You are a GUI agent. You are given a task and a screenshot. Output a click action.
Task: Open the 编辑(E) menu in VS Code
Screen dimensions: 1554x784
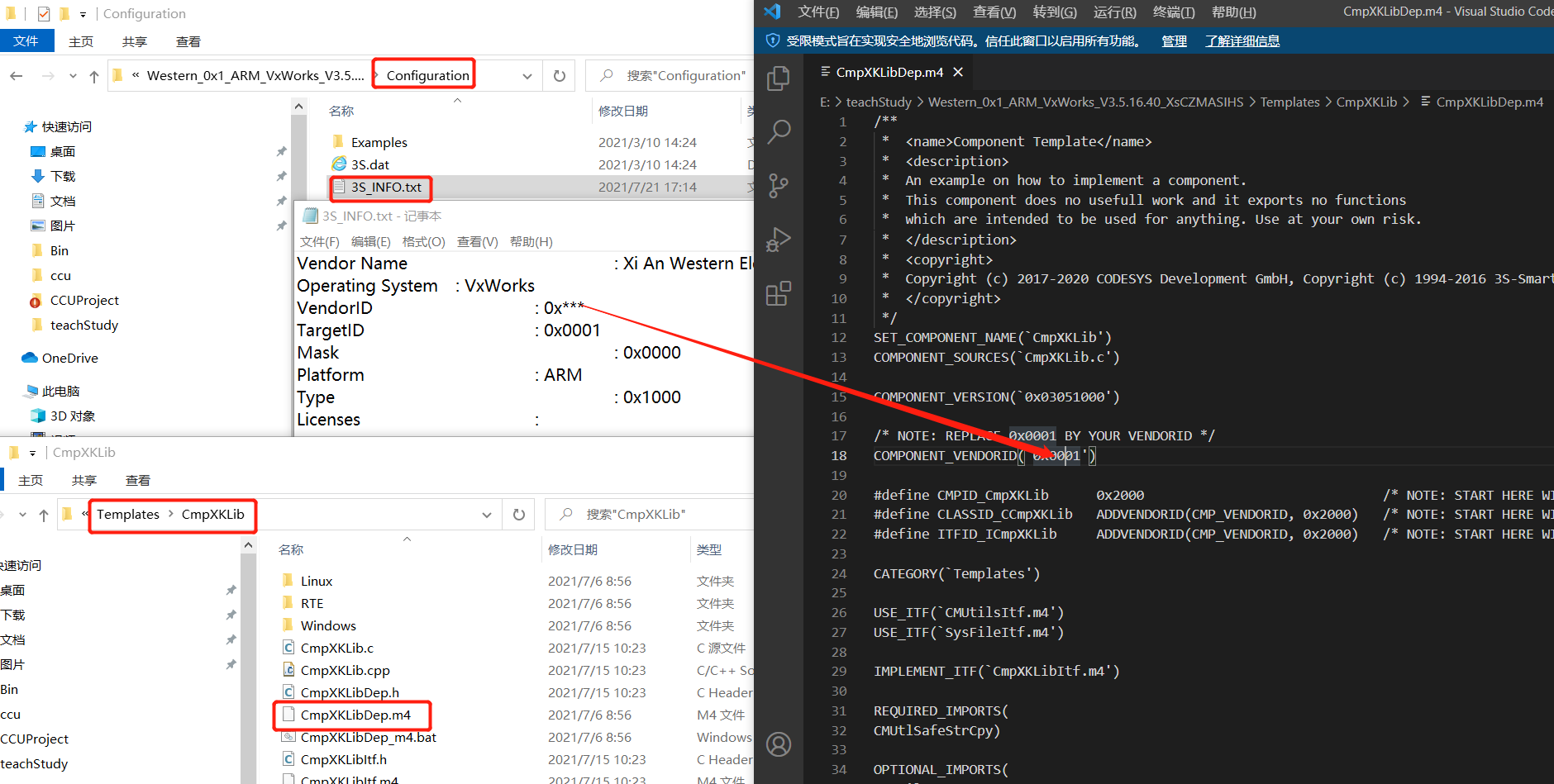pos(877,12)
